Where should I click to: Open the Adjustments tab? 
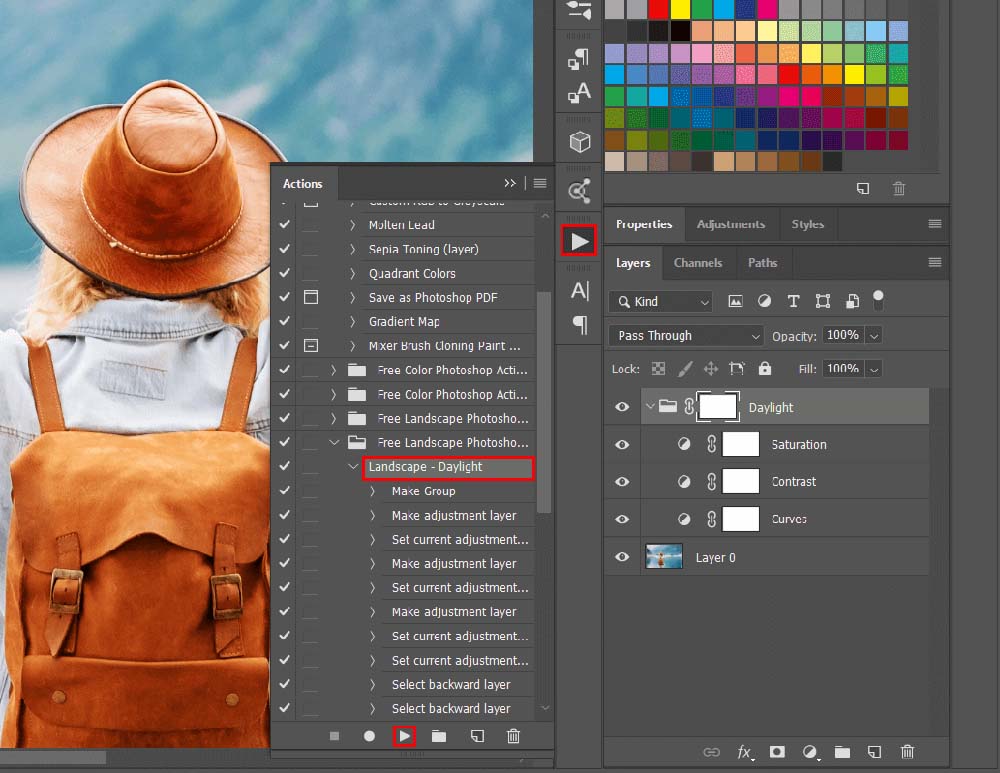(730, 224)
